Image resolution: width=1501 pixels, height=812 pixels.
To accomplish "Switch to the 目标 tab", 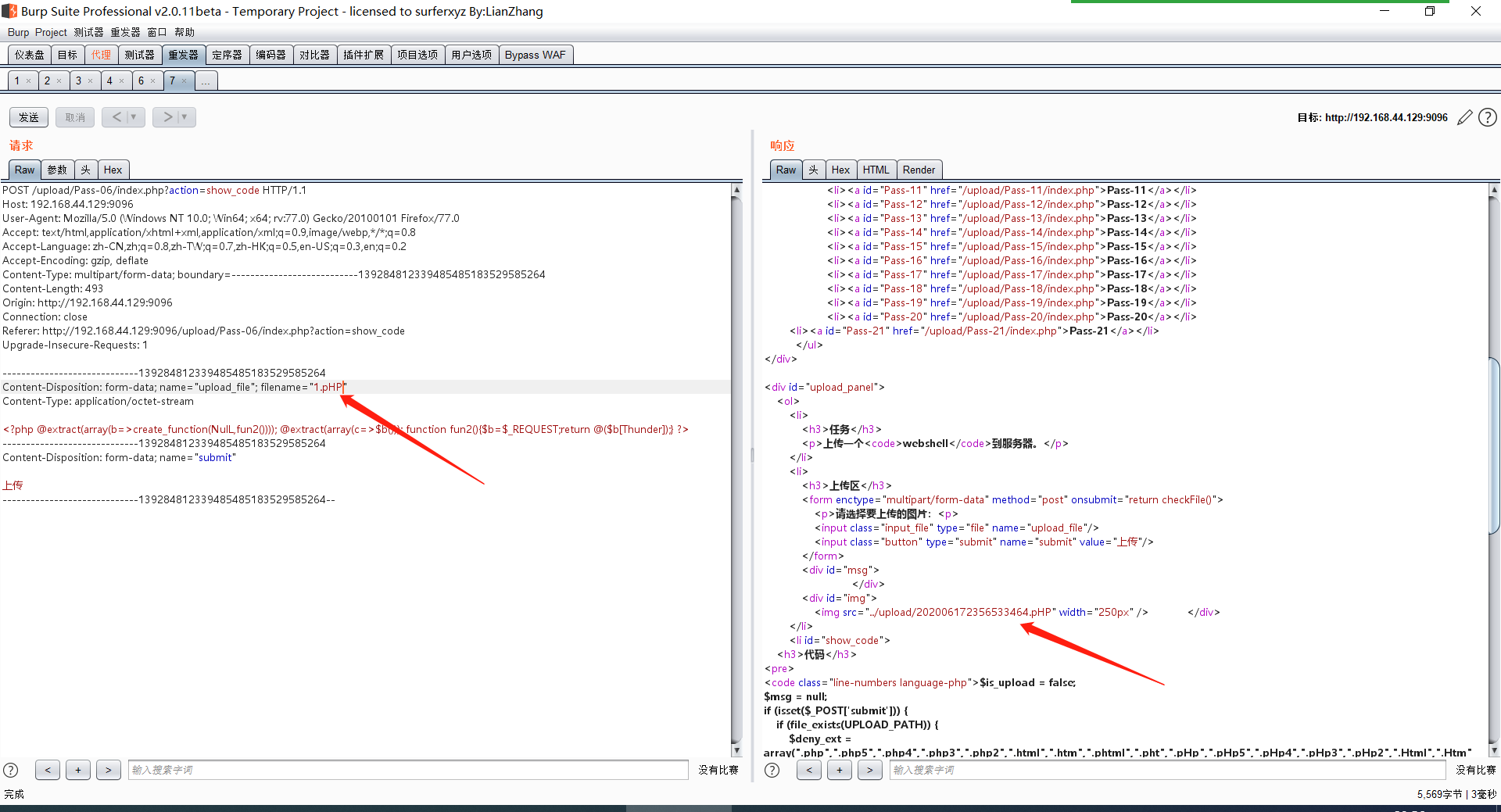I will point(67,55).
